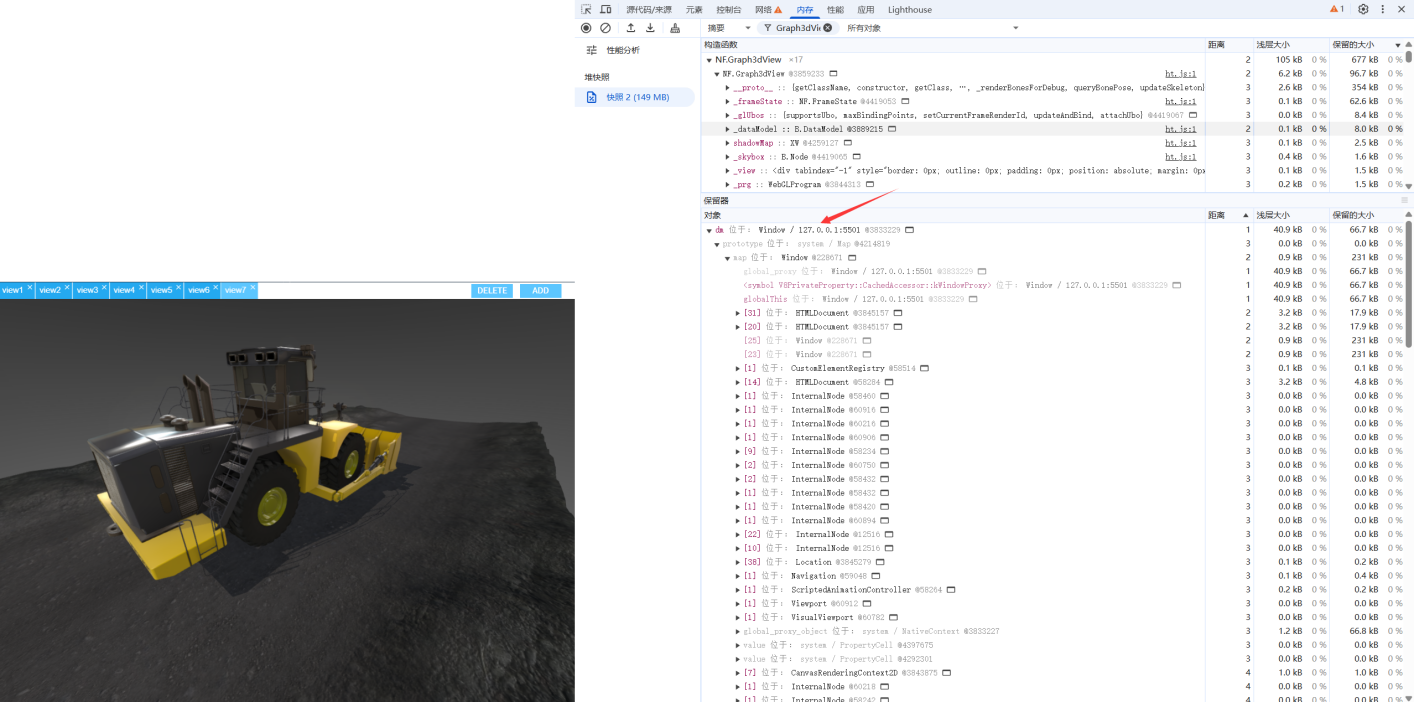Click the collect garbage broom icon
This screenshot has height=702, width=1414.
coord(675,28)
